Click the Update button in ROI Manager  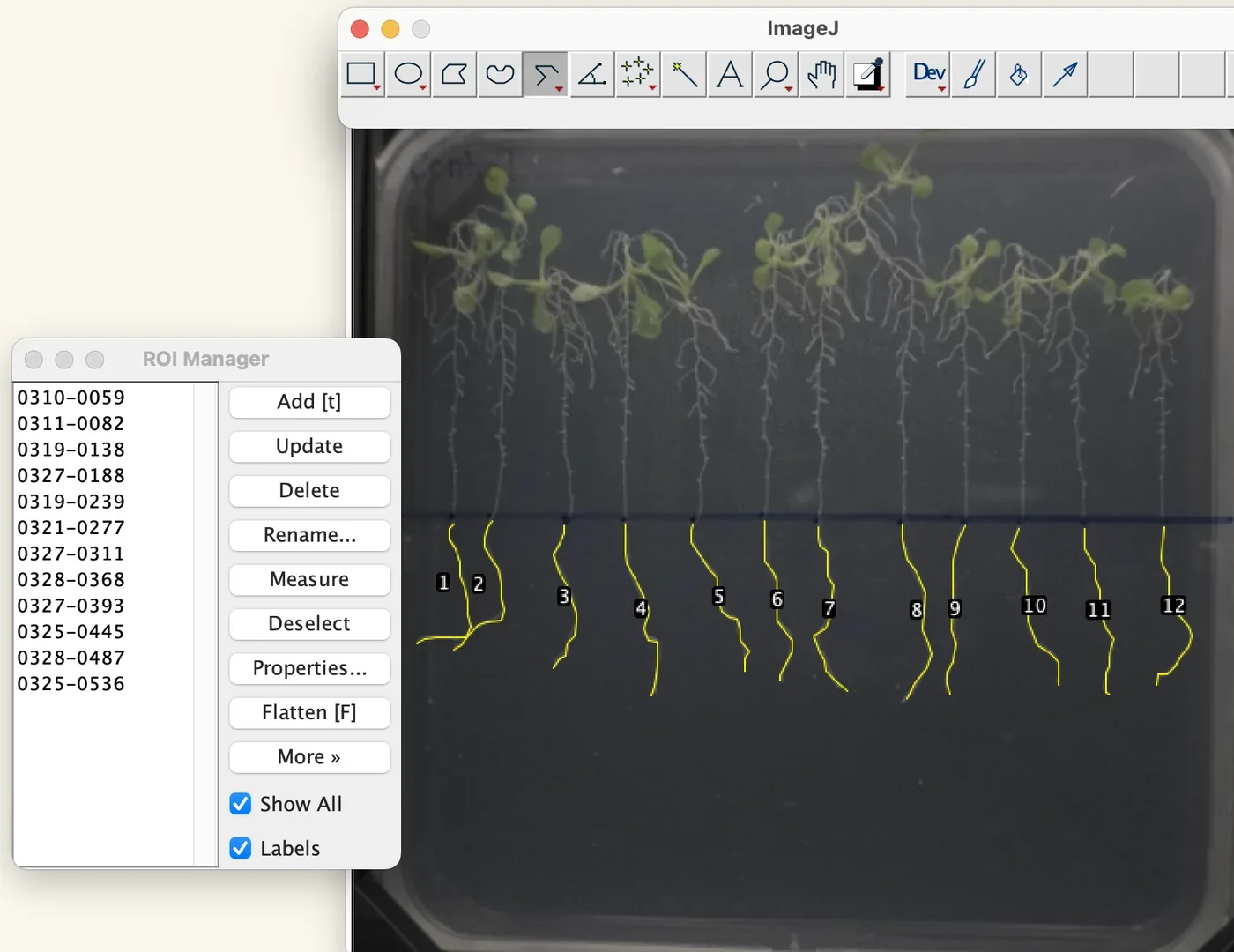tap(309, 446)
